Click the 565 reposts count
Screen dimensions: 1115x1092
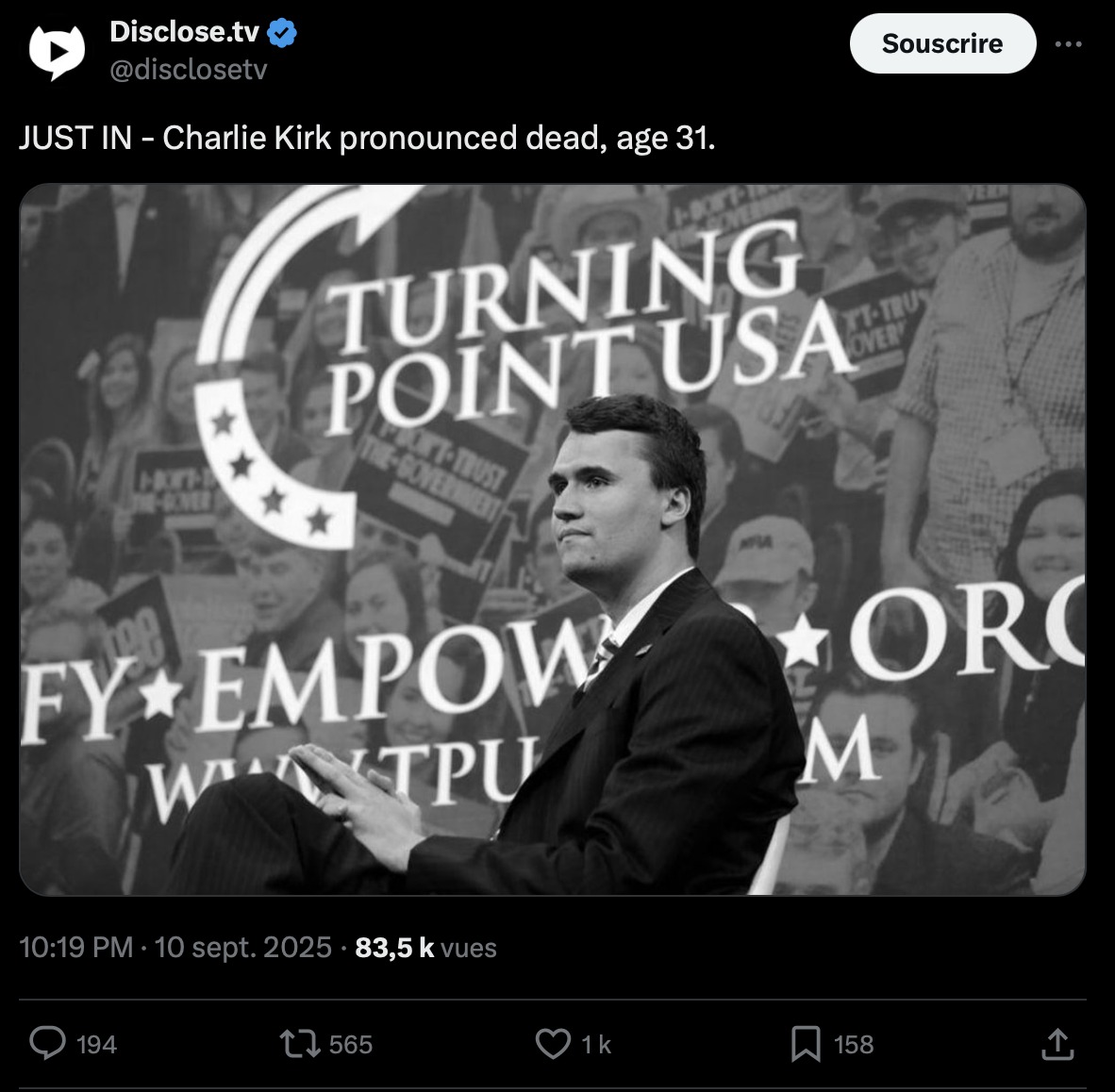tap(351, 1045)
